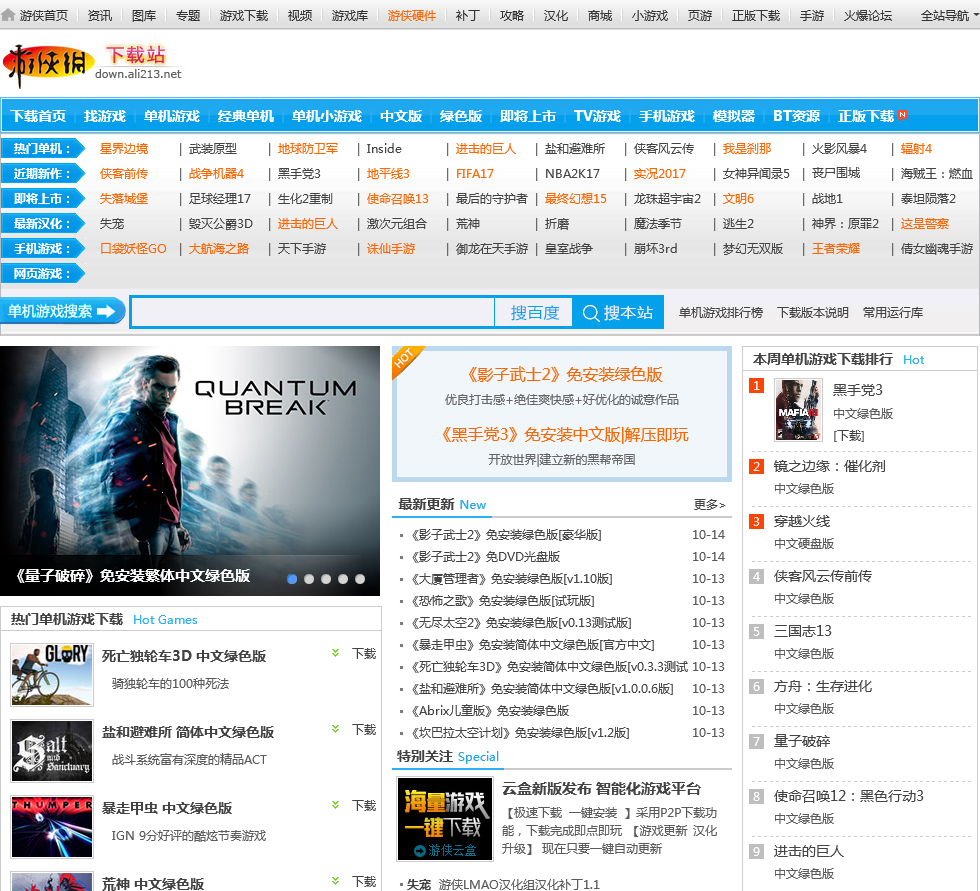Switch to 找游戏 tab
Screen dimensions: 980x891
105,116
